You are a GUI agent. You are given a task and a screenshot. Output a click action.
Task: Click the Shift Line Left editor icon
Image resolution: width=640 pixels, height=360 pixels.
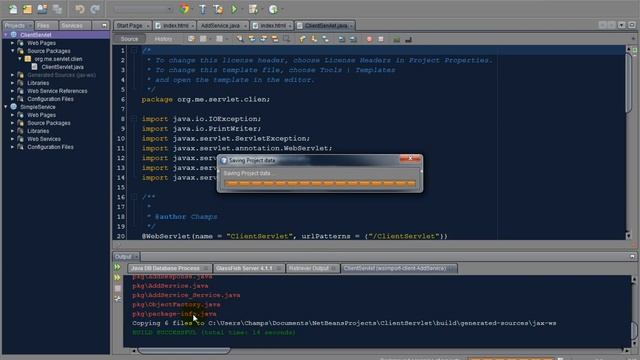click(342, 39)
